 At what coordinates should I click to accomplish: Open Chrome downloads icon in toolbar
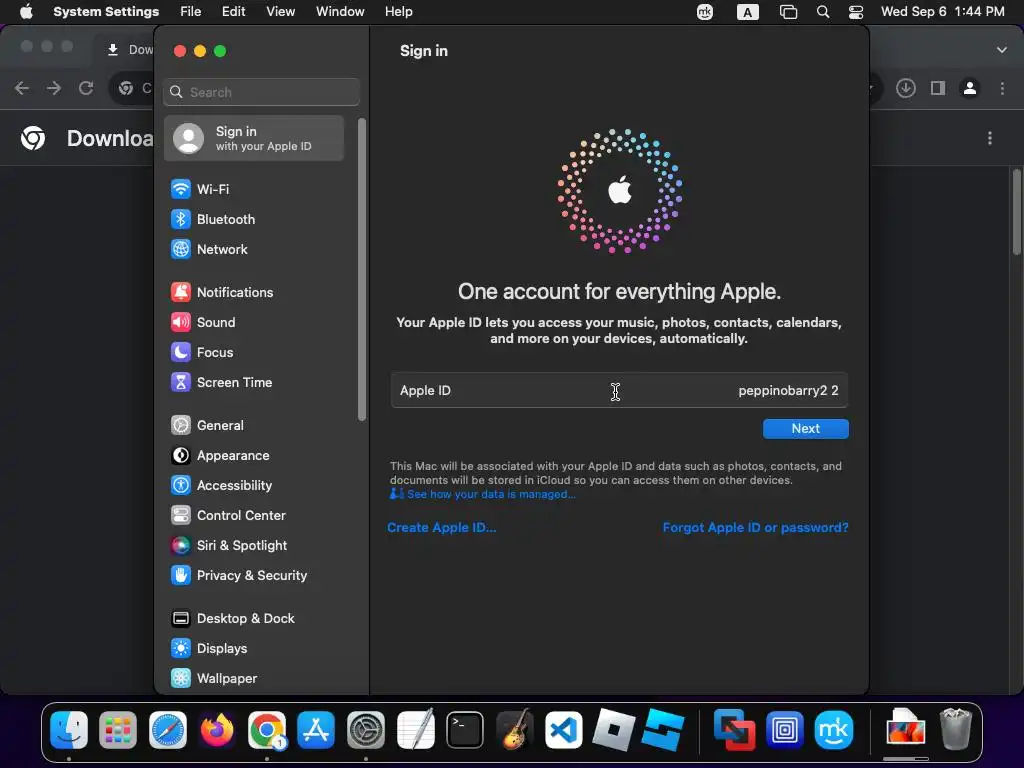click(906, 88)
